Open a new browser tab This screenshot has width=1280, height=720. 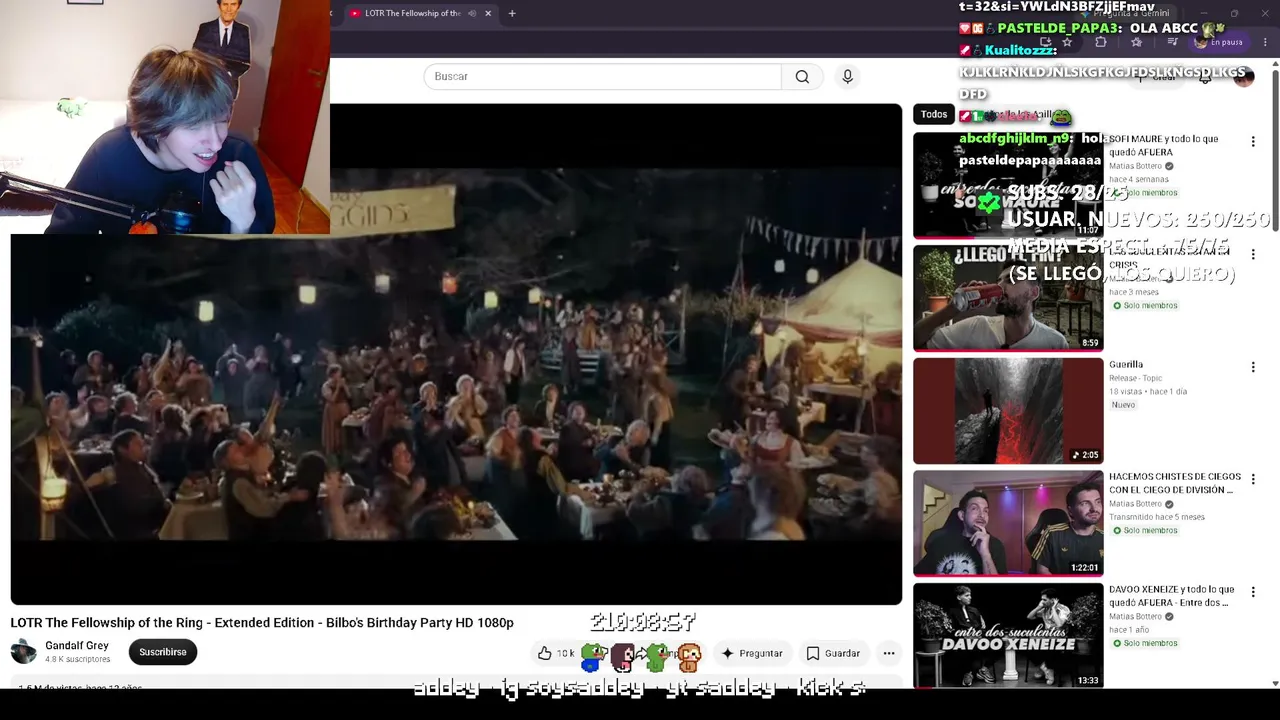pos(512,13)
